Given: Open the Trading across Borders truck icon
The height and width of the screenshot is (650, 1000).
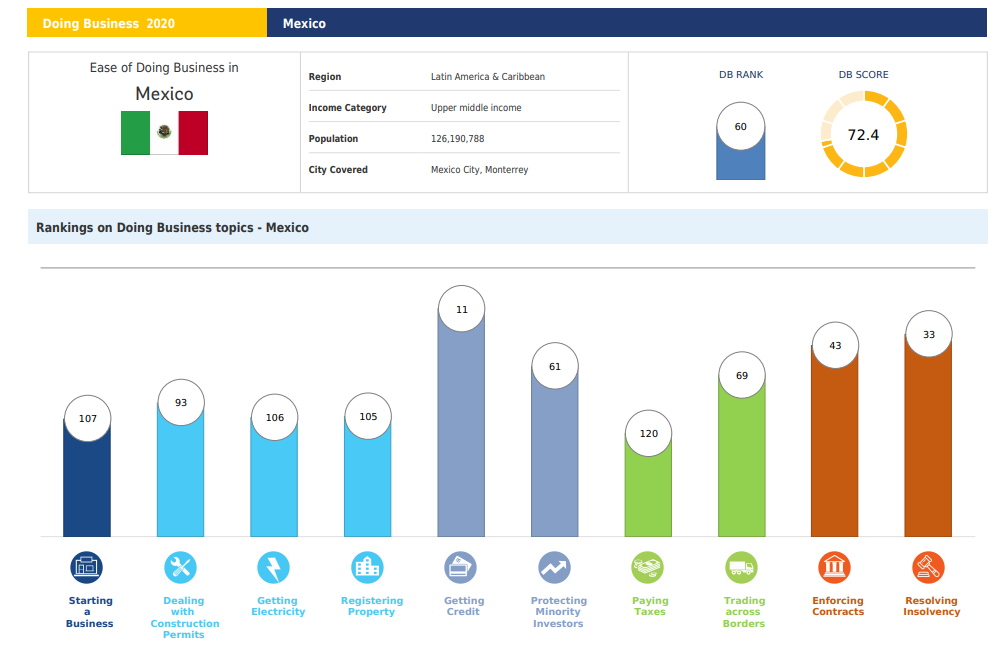Looking at the screenshot, I should point(742,567).
